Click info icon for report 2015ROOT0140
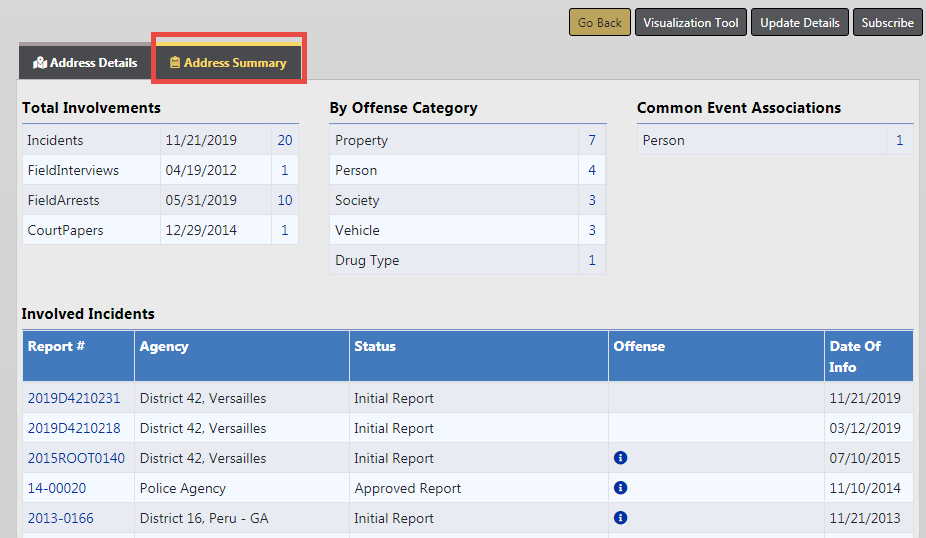Screen dimensions: 926x538 [620, 458]
